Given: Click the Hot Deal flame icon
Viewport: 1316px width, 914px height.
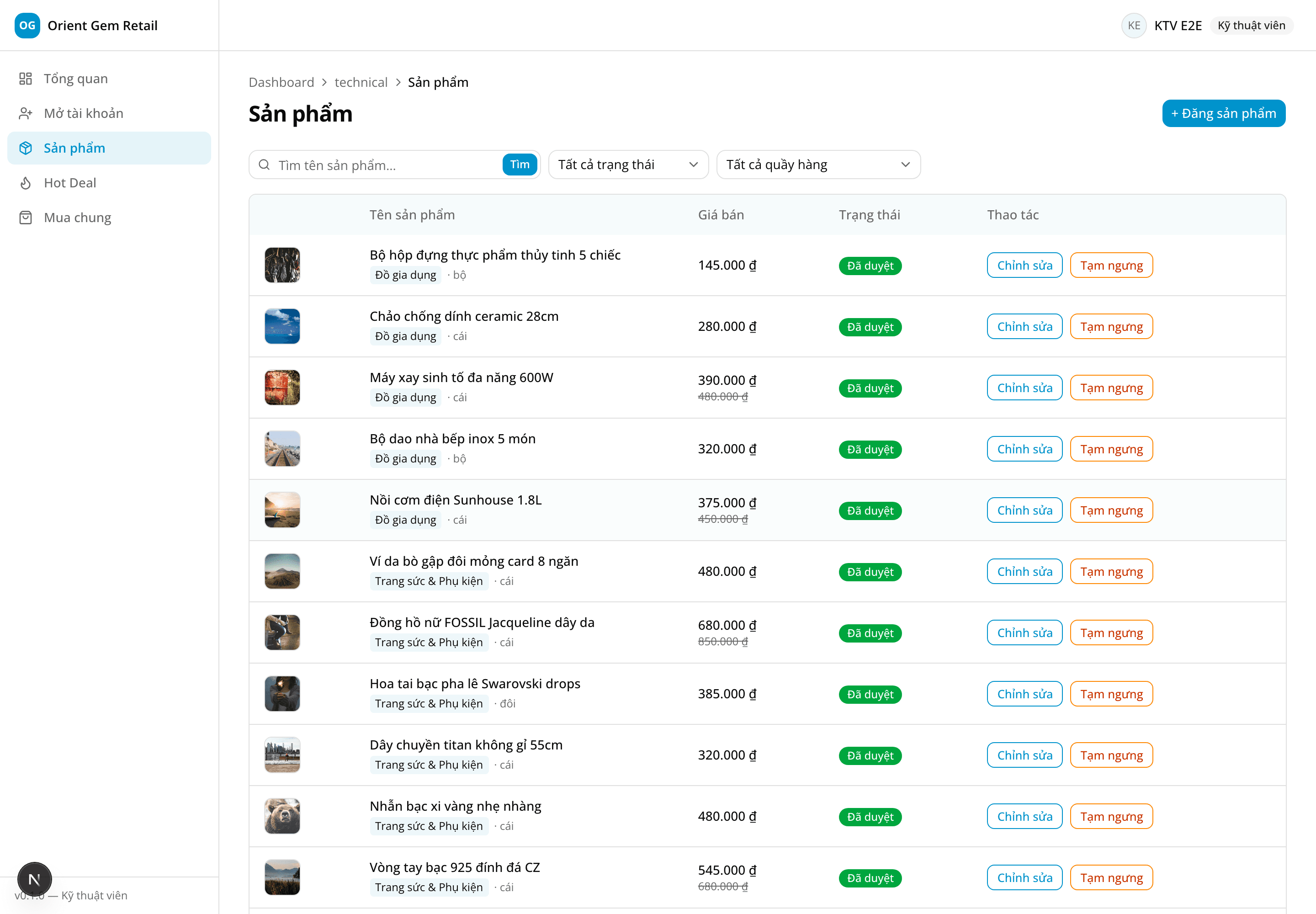Looking at the screenshot, I should [x=26, y=183].
